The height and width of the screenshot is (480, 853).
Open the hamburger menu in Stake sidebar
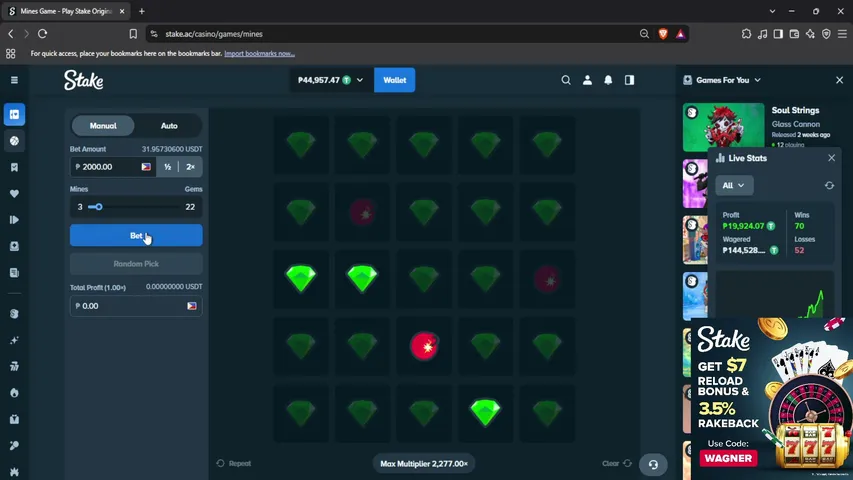pos(15,80)
